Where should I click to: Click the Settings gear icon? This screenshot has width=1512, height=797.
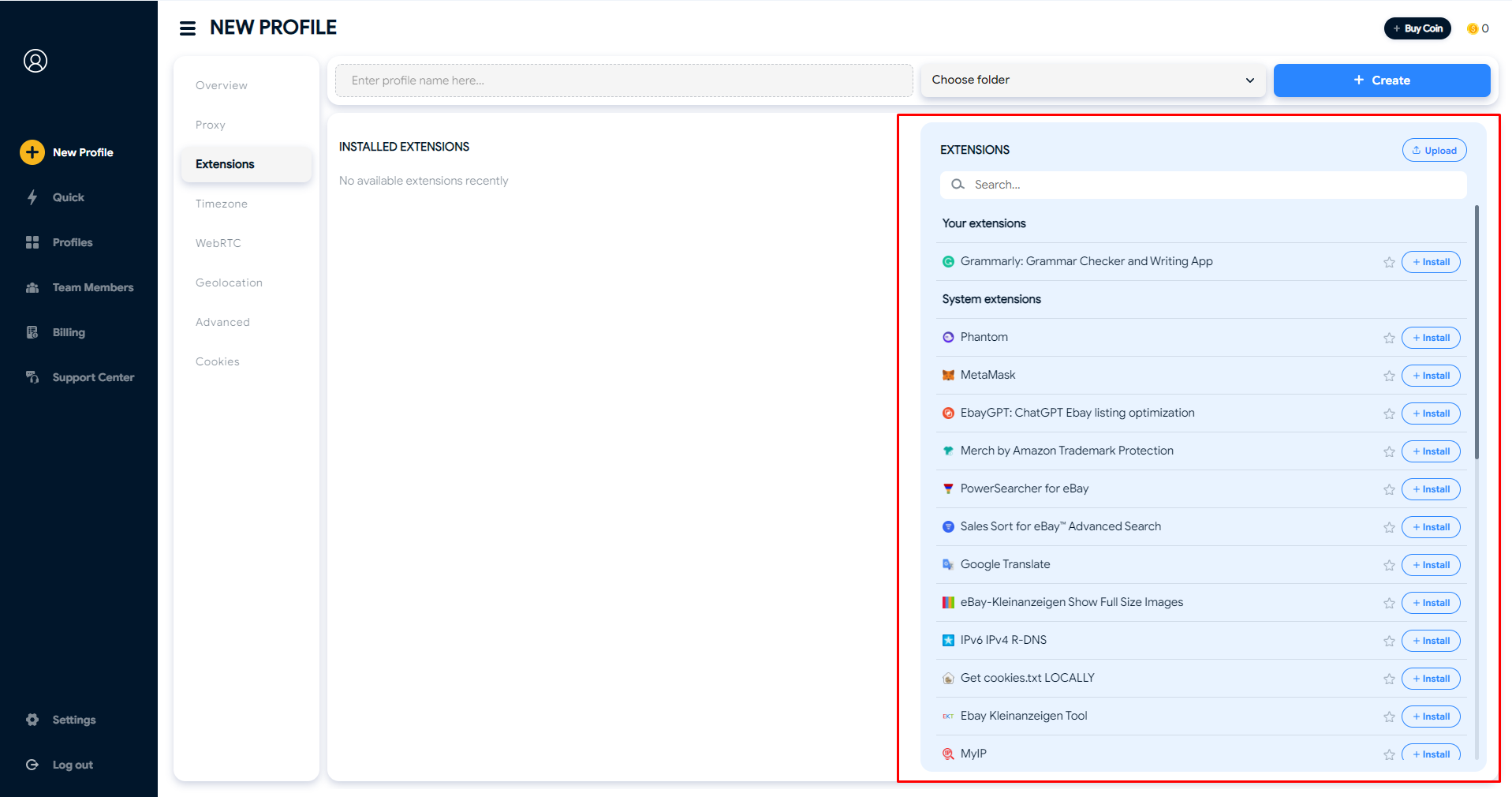32,720
